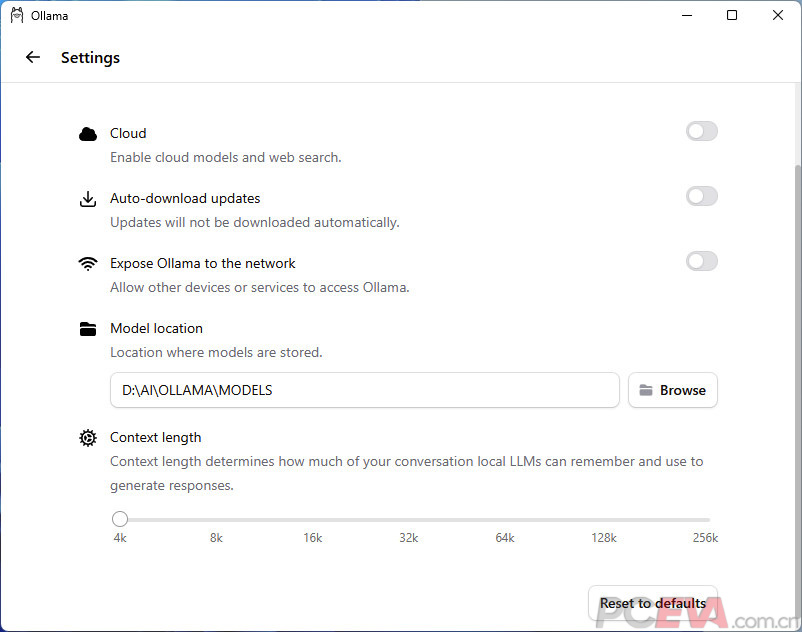Set context length slider to 32k
The height and width of the screenshot is (632, 802).
(409, 520)
